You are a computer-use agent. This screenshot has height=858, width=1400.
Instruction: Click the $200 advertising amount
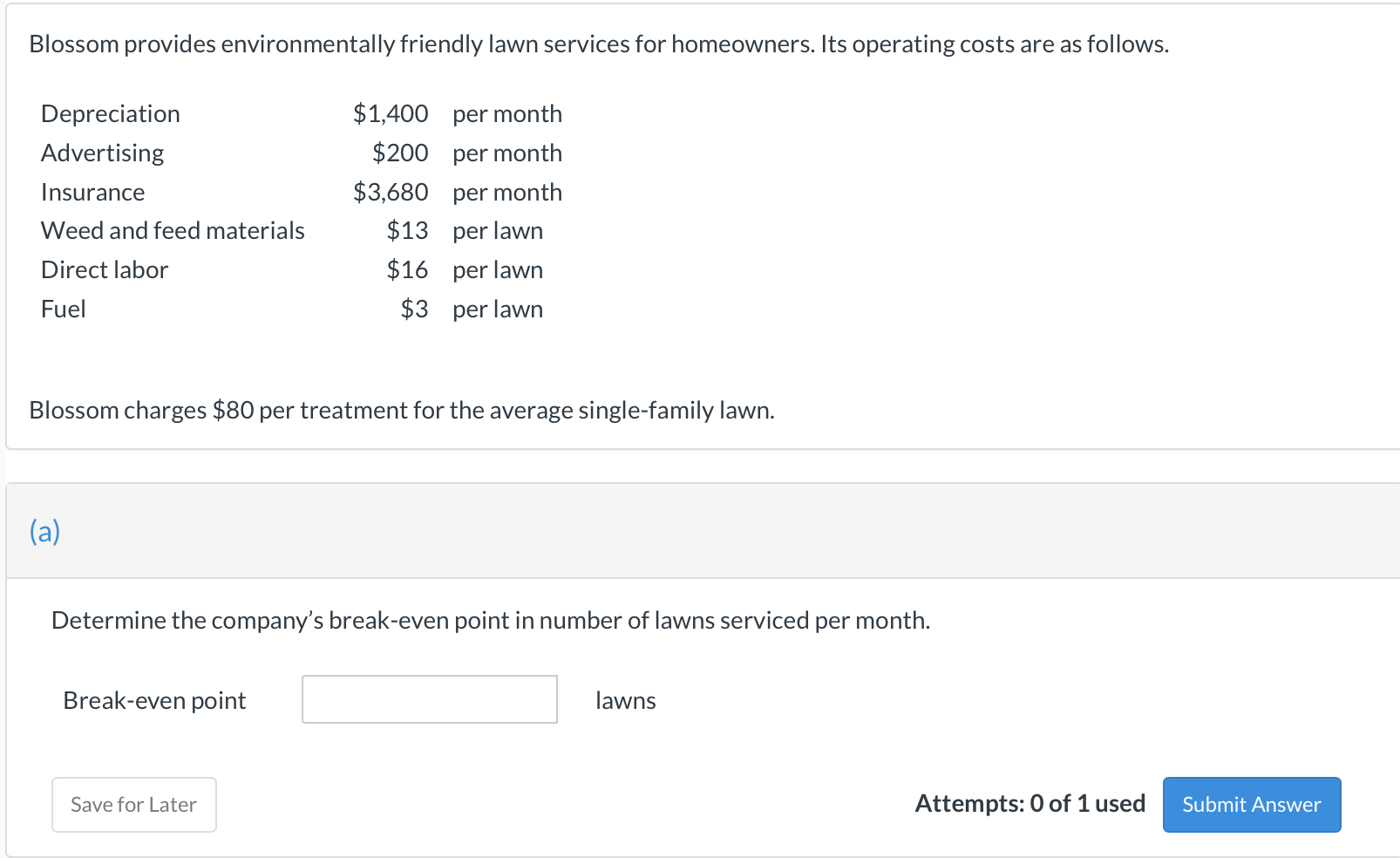400,153
